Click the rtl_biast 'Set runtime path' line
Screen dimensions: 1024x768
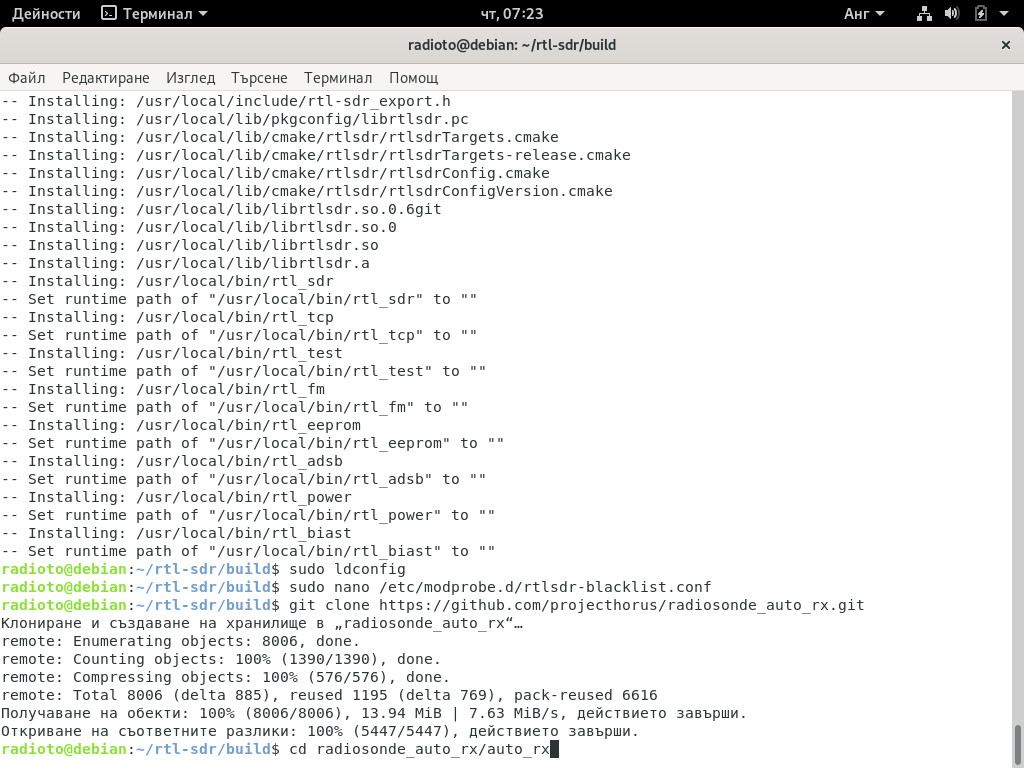(x=248, y=551)
